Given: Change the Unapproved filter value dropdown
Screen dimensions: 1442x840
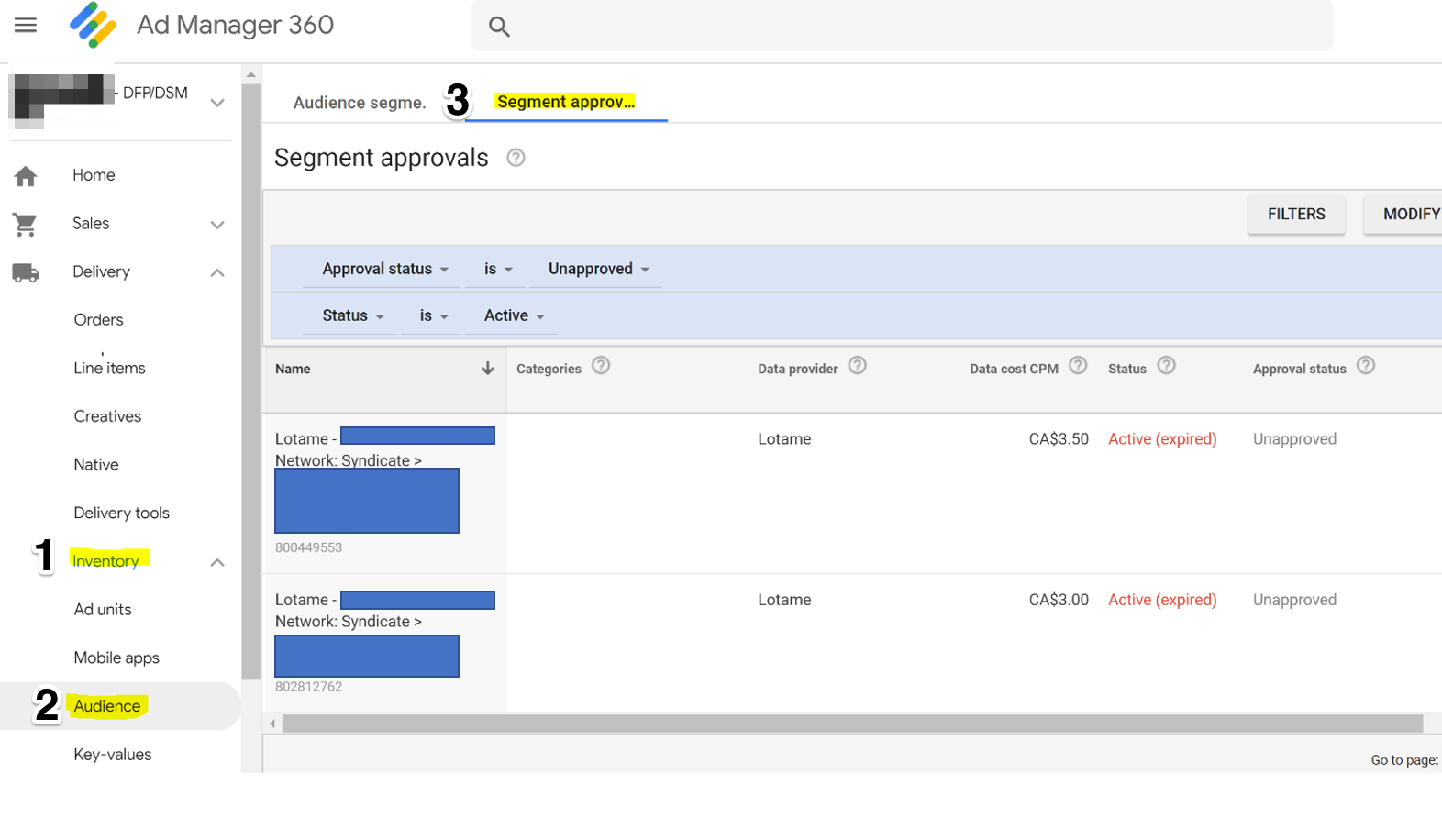Looking at the screenshot, I should point(598,270).
